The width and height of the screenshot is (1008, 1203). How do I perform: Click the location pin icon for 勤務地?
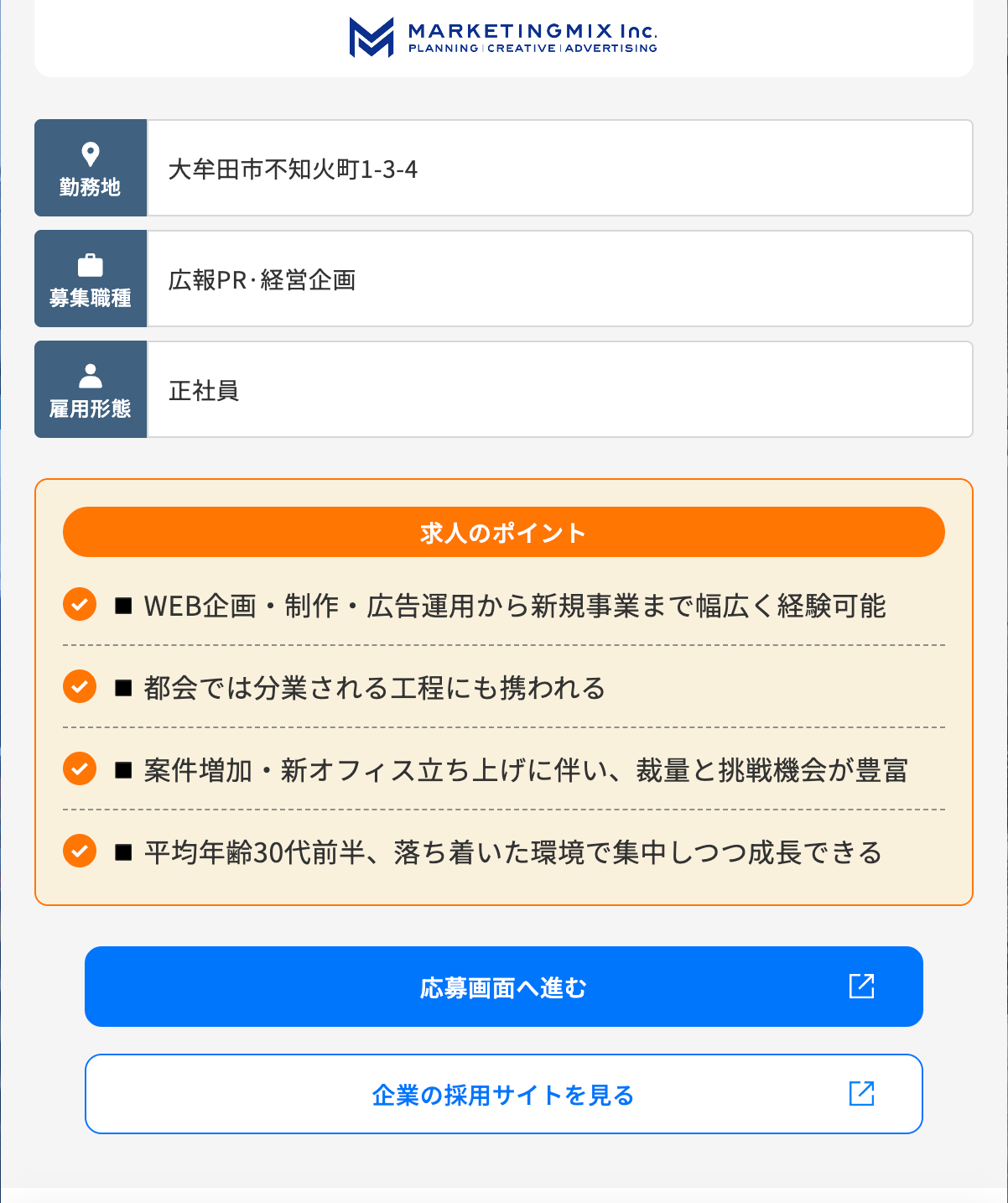coord(91,154)
